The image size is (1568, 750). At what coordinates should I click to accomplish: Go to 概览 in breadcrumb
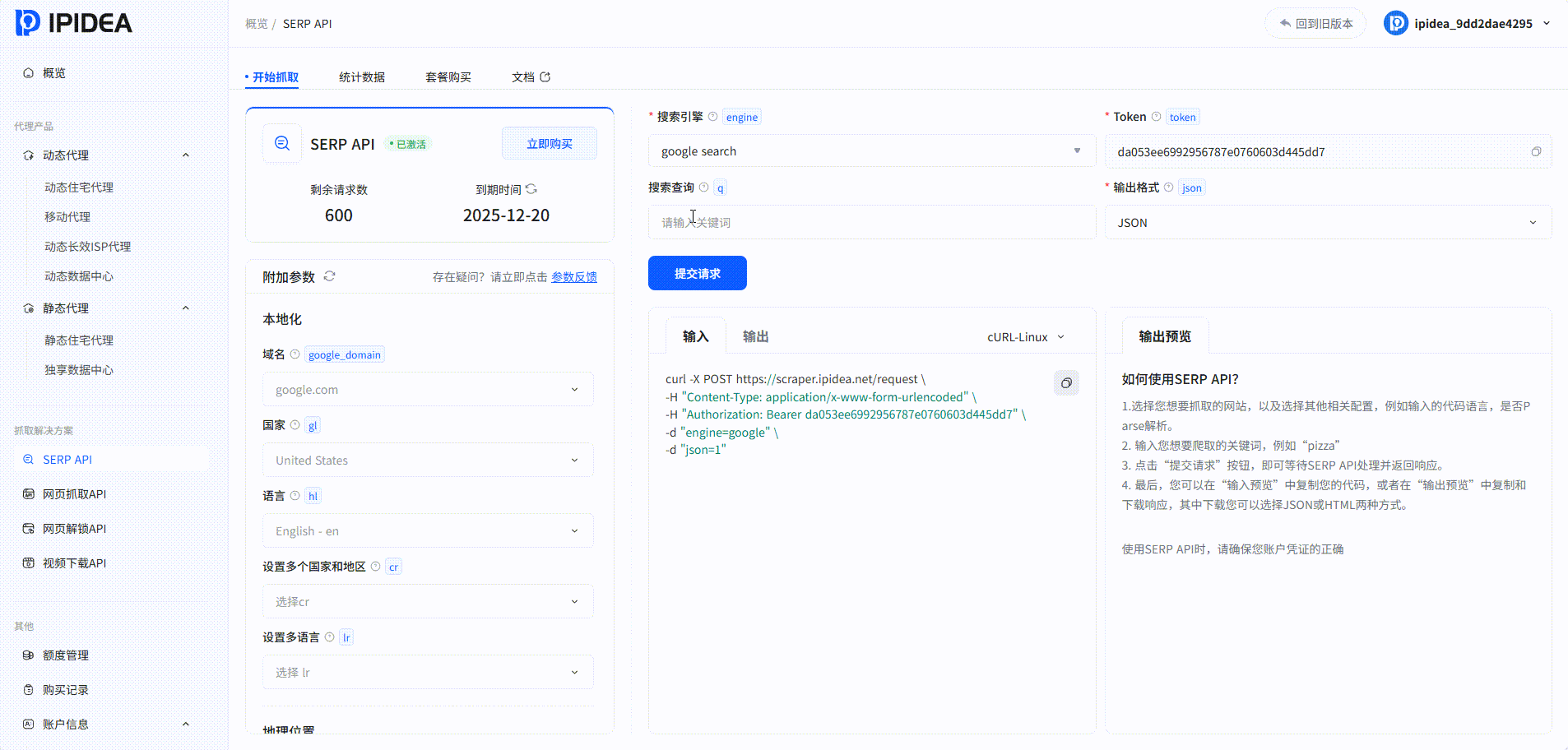coord(257,24)
